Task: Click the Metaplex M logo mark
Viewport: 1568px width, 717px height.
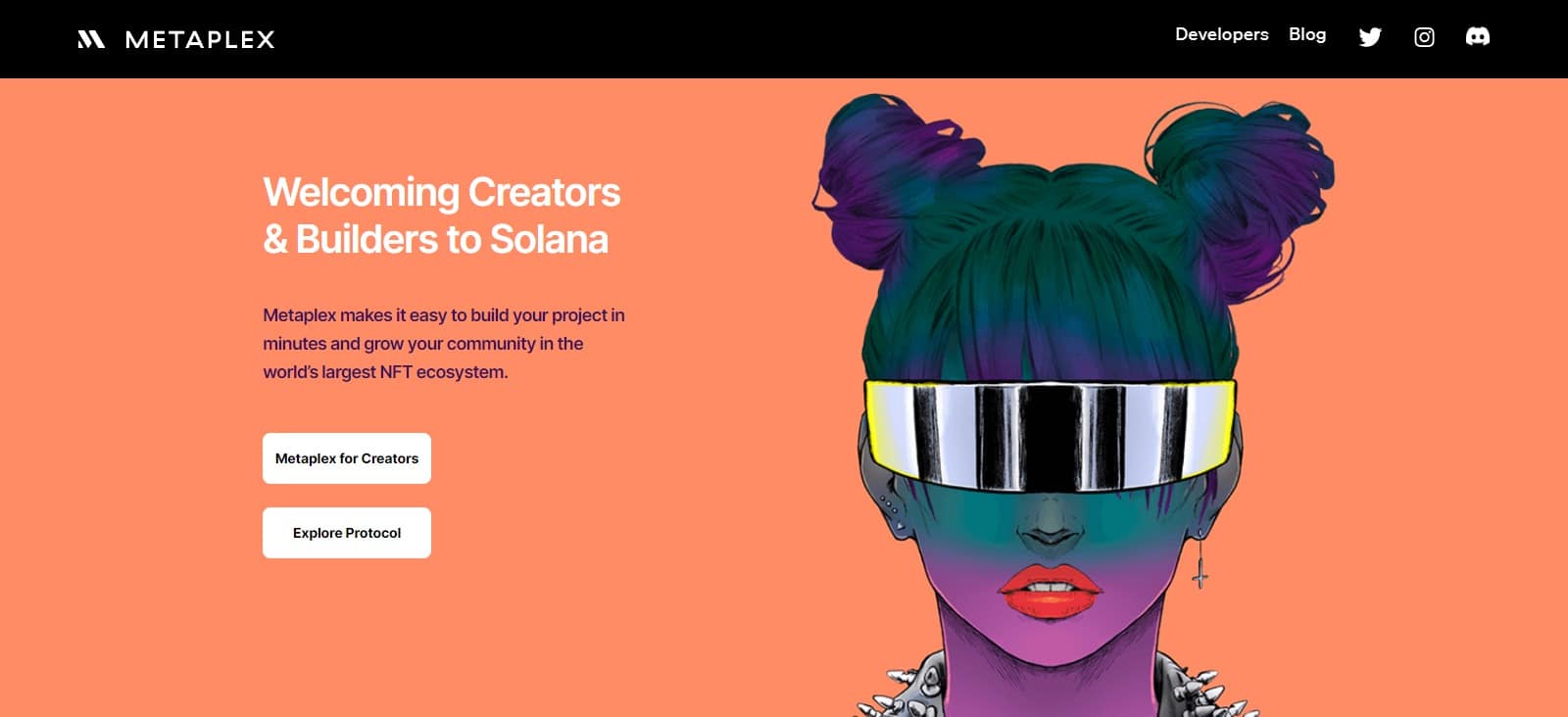Action: pyautogui.click(x=91, y=39)
